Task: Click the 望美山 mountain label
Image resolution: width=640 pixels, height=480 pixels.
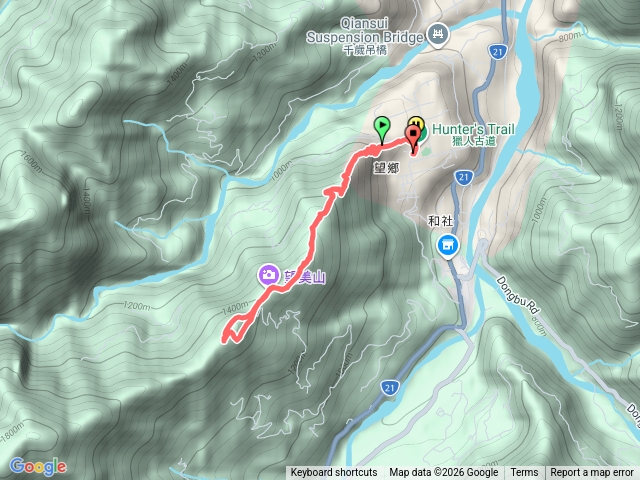Action: pos(304,278)
